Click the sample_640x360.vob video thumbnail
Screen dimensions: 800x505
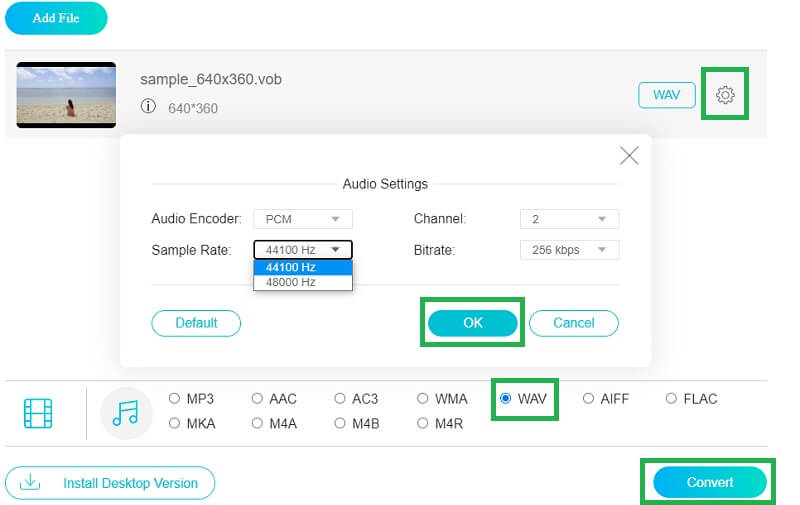[66, 95]
